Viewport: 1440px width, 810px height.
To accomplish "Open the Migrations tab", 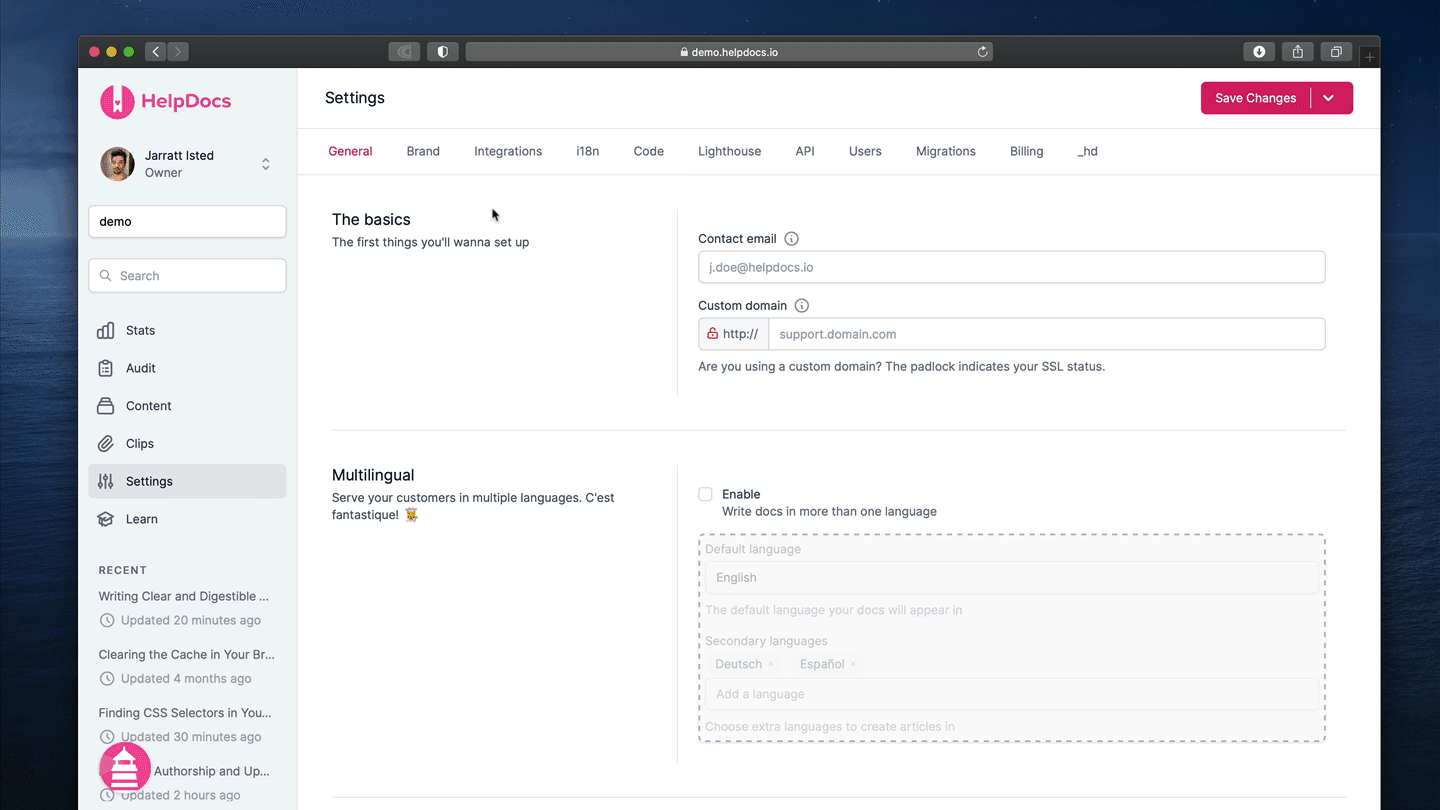I will tap(946, 152).
